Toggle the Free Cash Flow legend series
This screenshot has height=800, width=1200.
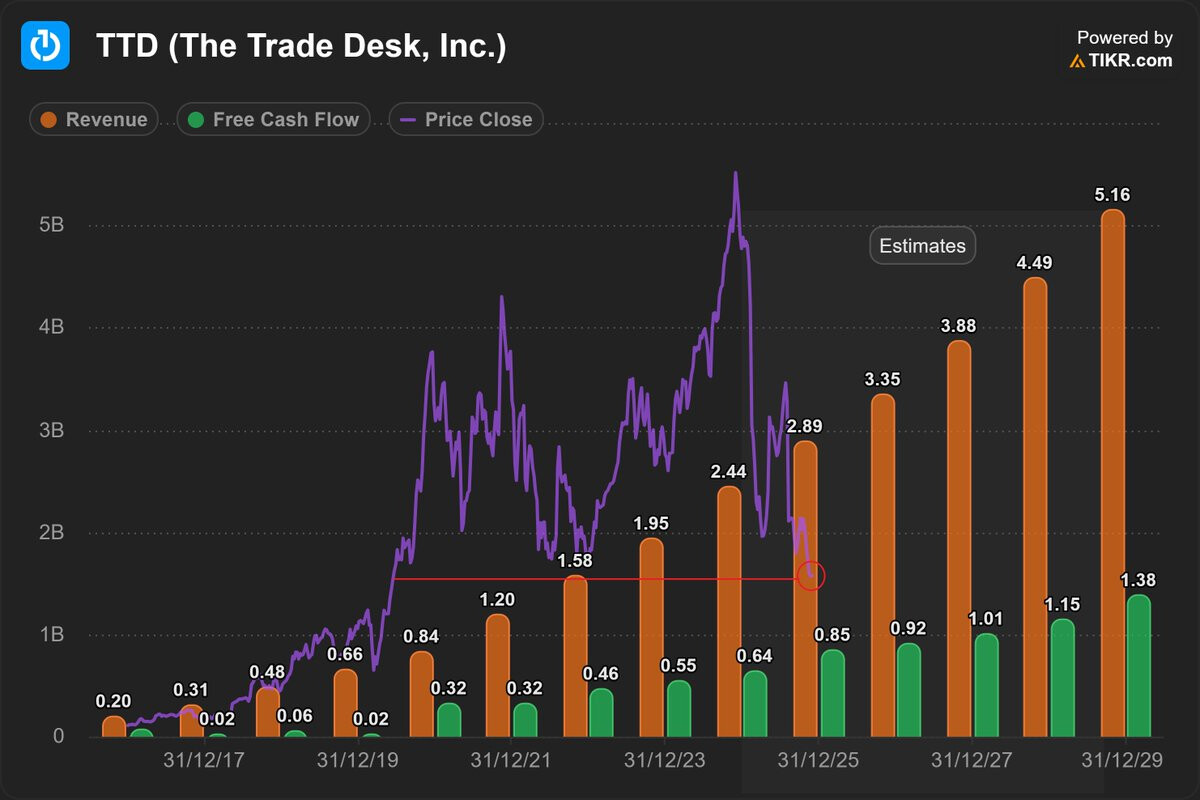273,120
